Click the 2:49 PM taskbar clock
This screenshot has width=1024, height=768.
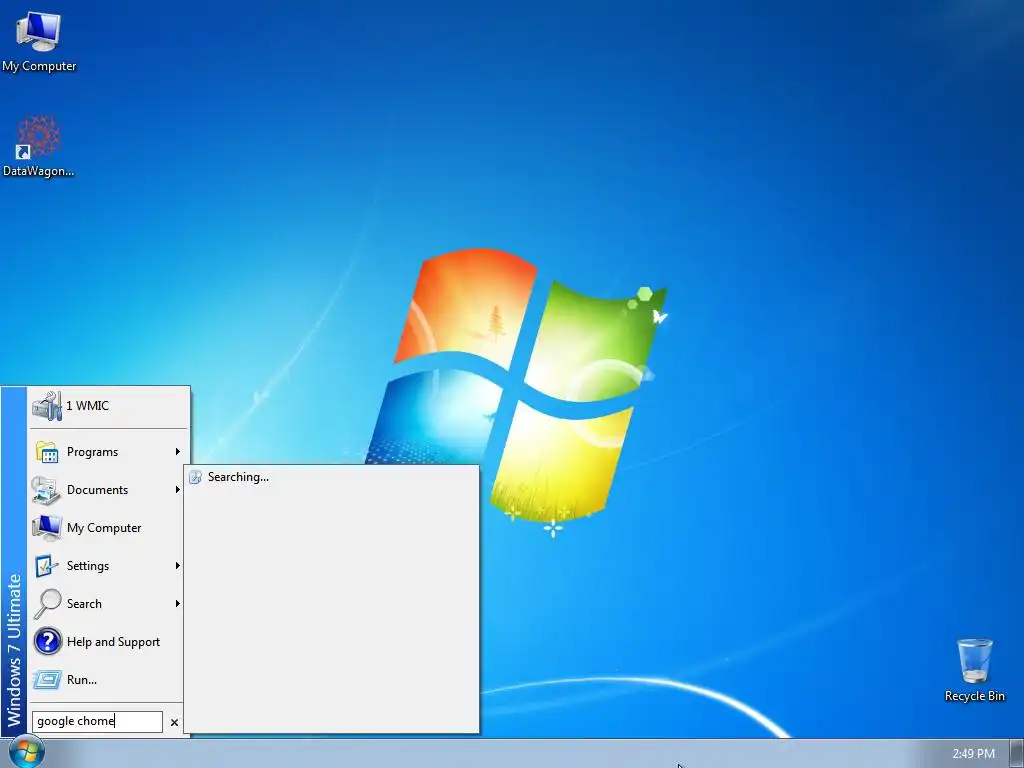coord(973,754)
